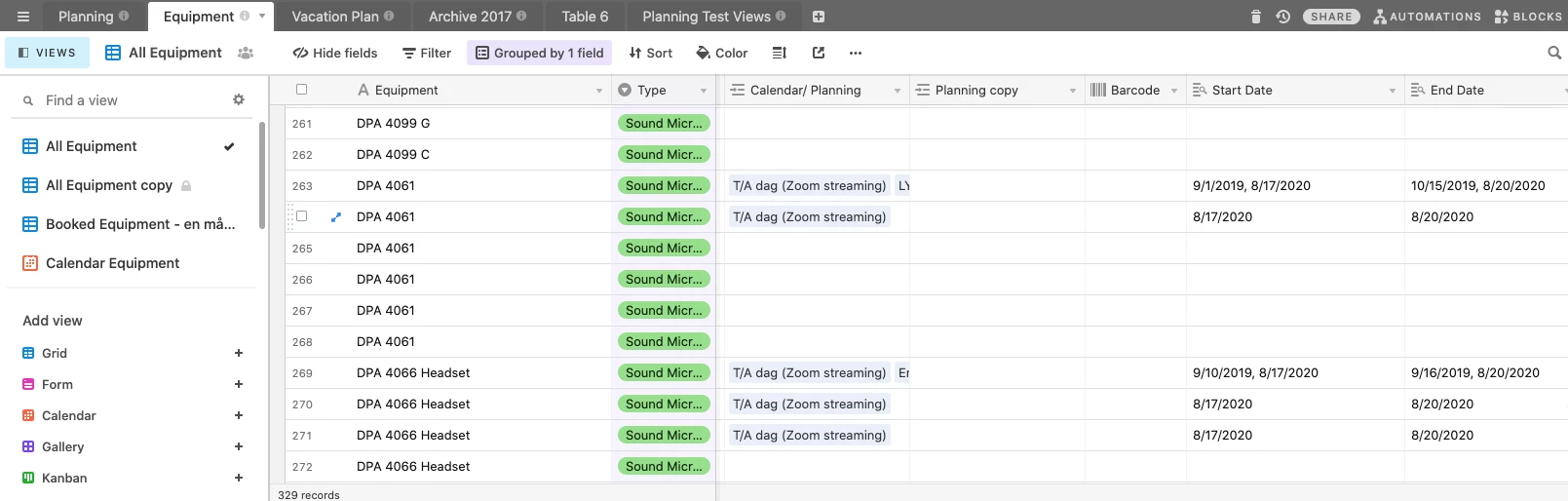Toggle the select-all records checkbox
This screenshot has width=1568, height=501.
coord(301,89)
